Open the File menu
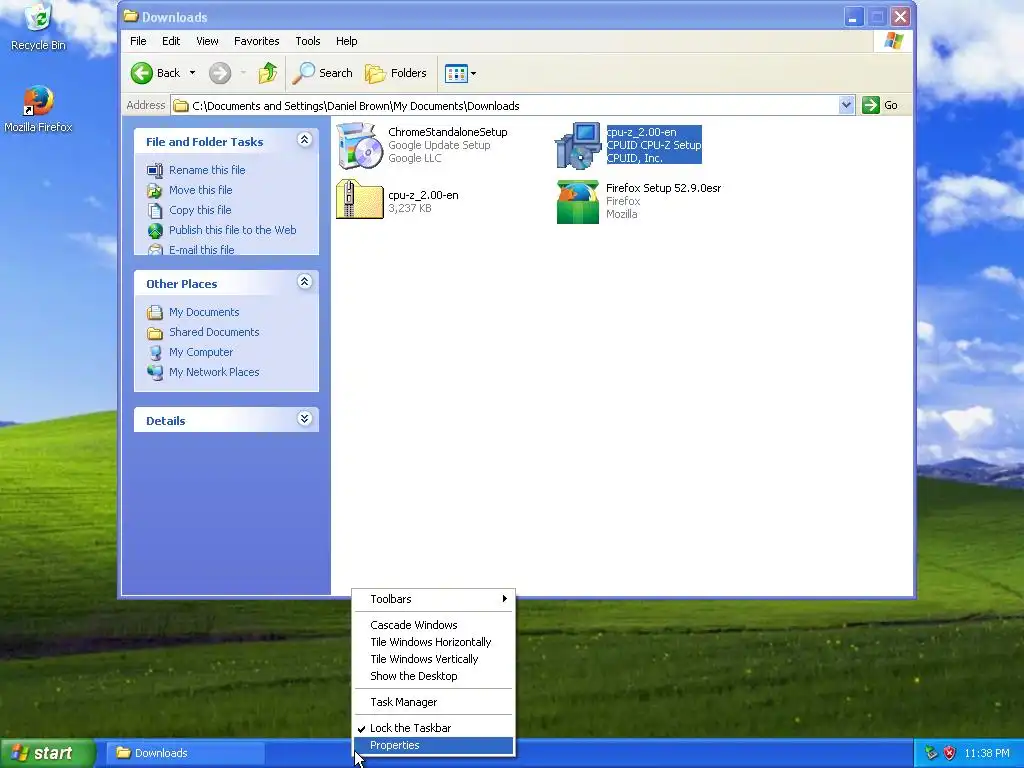 (x=138, y=41)
